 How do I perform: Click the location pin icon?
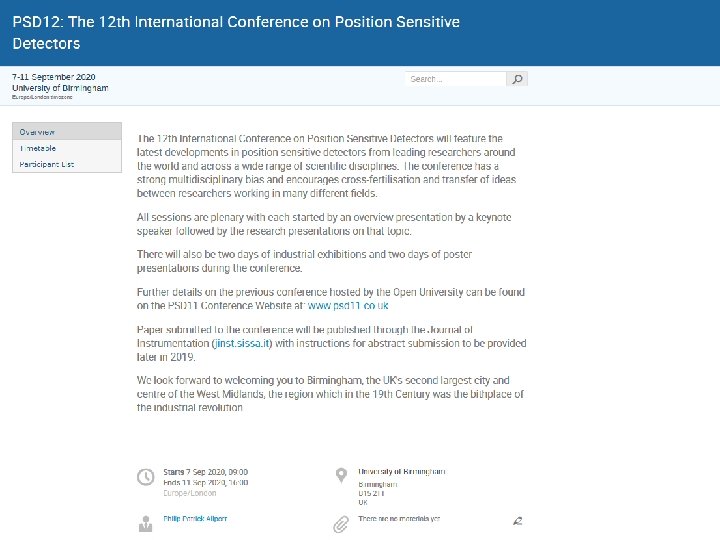click(340, 476)
